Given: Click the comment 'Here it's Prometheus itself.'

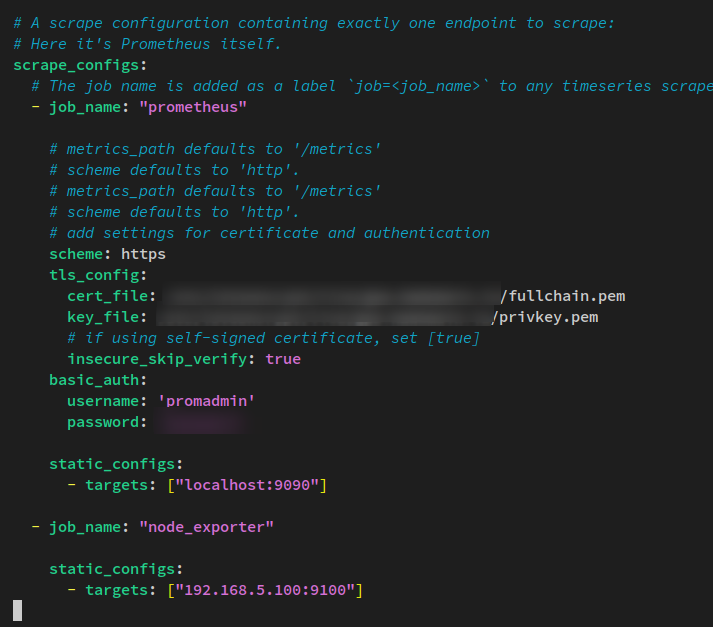Looking at the screenshot, I should tap(147, 44).
